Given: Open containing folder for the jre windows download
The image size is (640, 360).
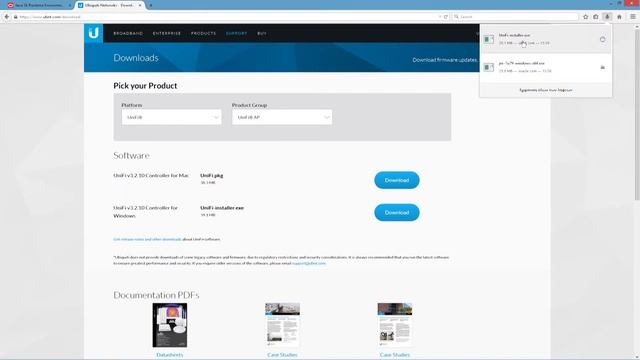Looking at the screenshot, I should pos(602,67).
